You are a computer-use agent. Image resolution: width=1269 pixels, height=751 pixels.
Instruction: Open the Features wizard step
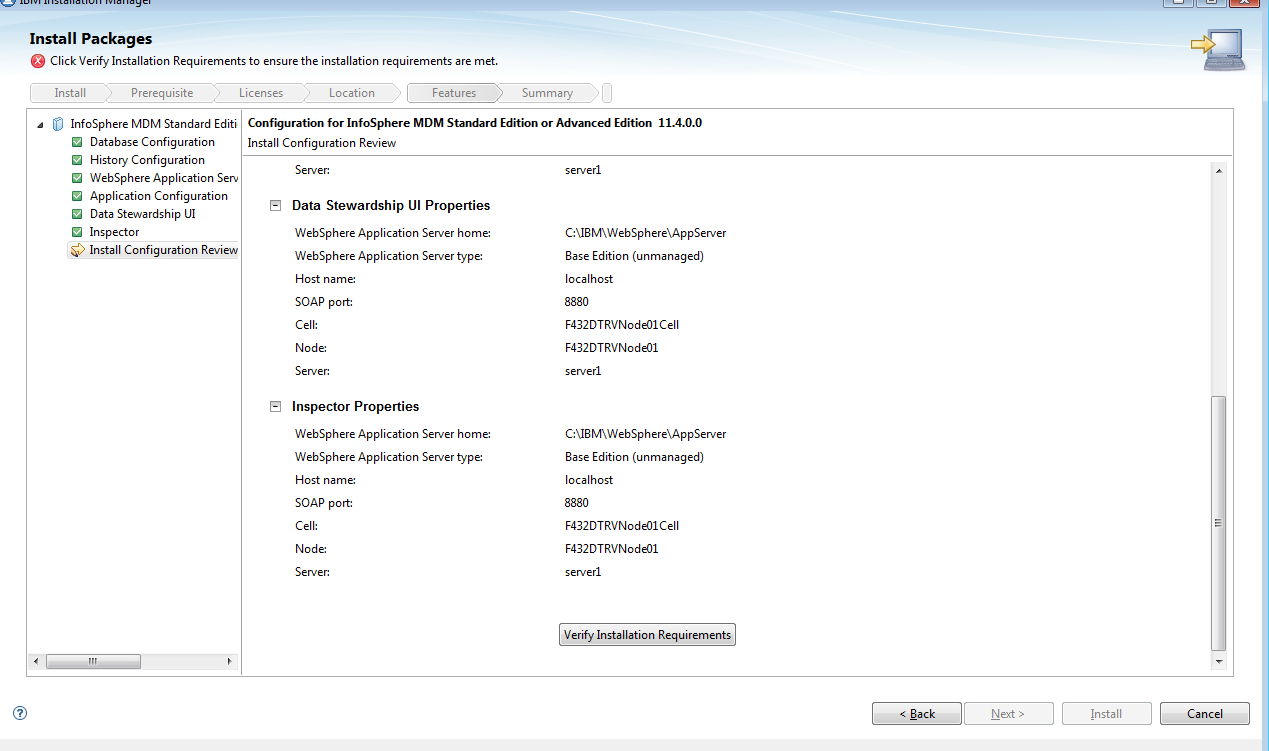(454, 93)
